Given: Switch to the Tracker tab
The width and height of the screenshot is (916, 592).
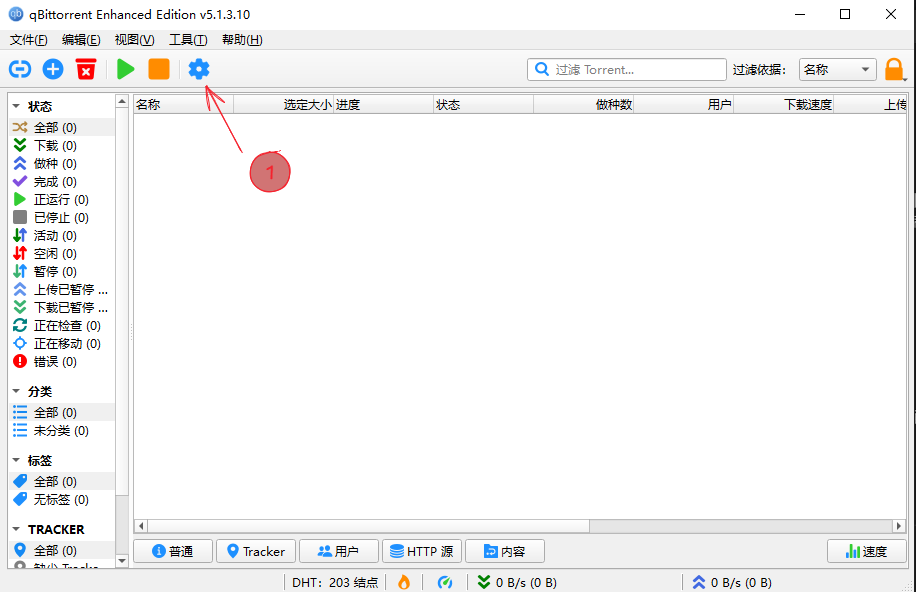Looking at the screenshot, I should click(x=256, y=551).
